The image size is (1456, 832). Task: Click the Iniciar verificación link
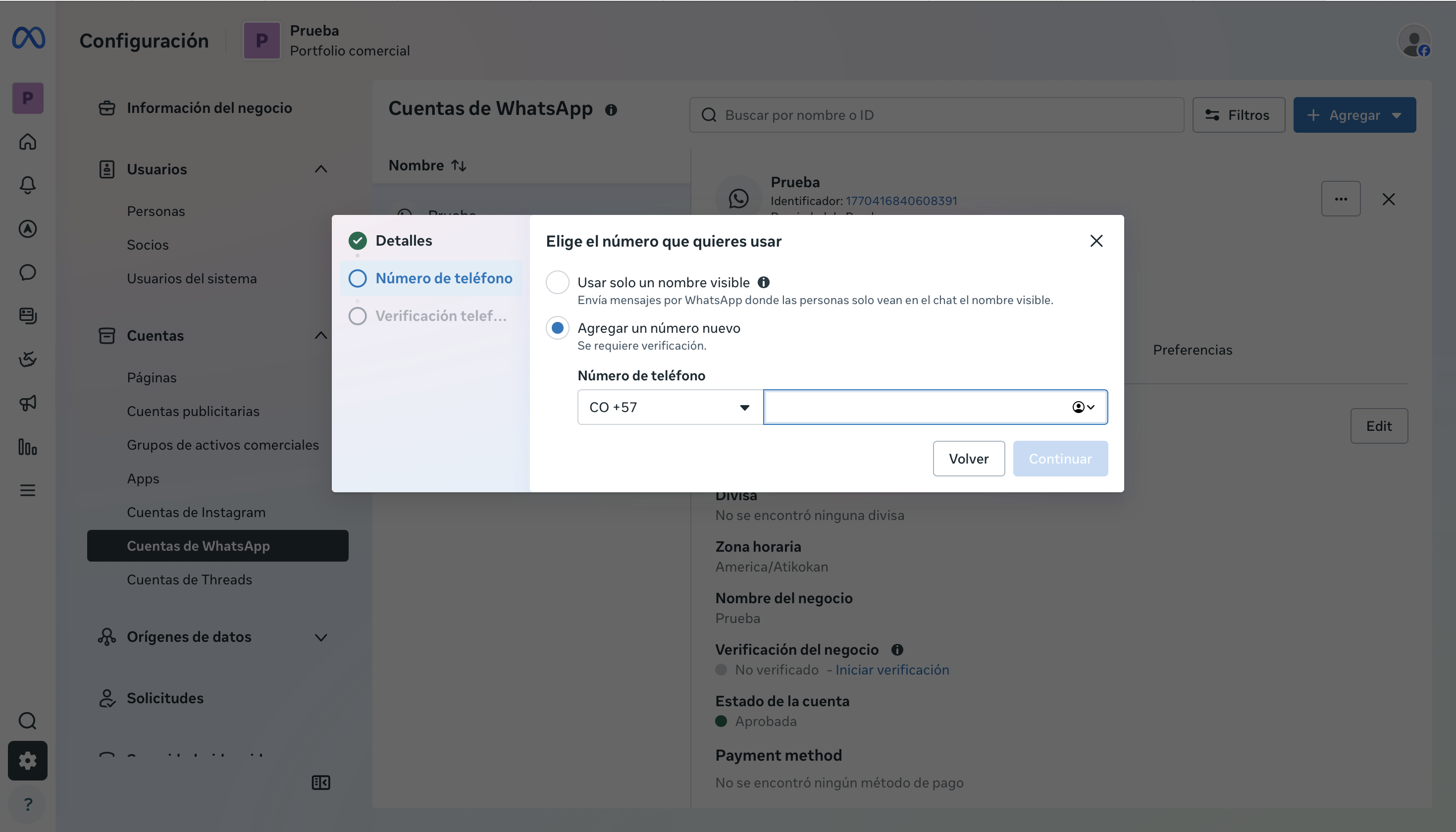pyautogui.click(x=892, y=670)
